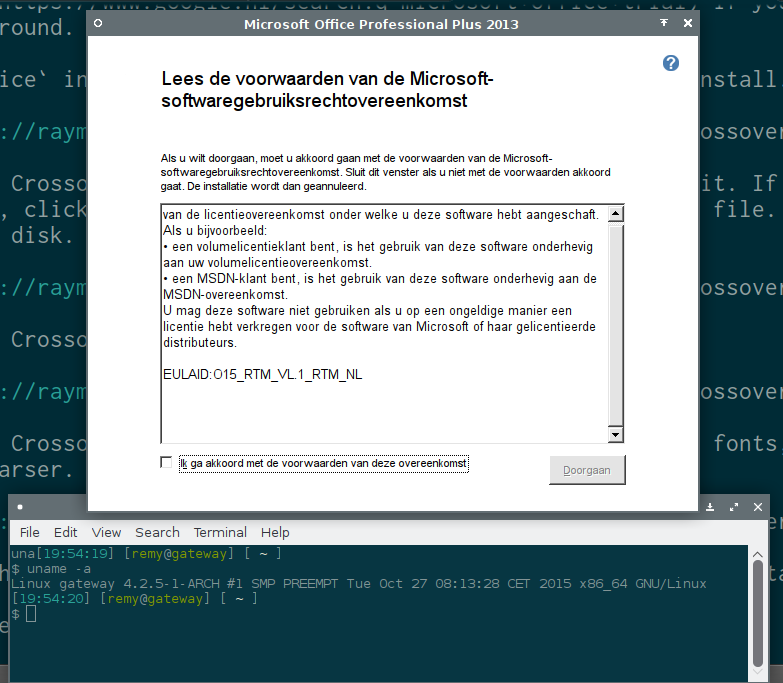Close the Microsoft Office Professional Plus 2013 dialog
The width and height of the screenshot is (783, 683).
pos(688,23)
